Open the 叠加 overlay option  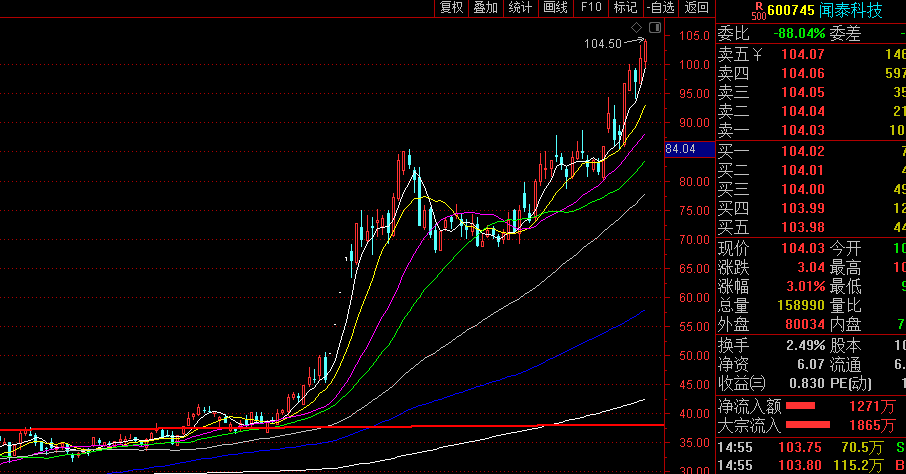coord(485,8)
